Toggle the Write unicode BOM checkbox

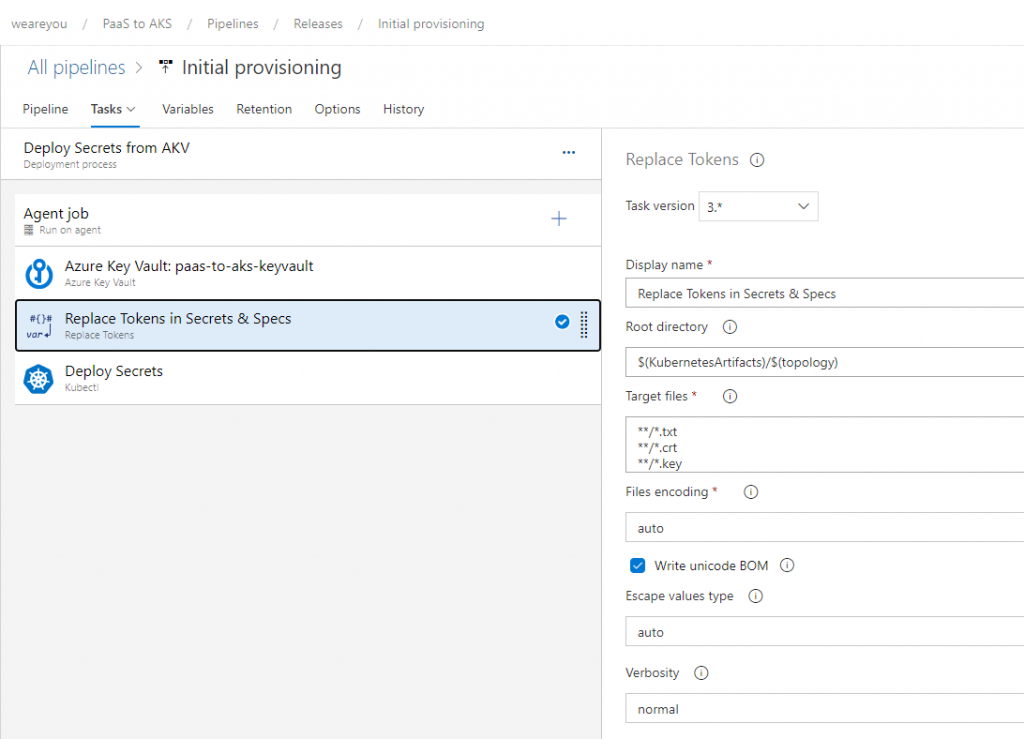637,565
